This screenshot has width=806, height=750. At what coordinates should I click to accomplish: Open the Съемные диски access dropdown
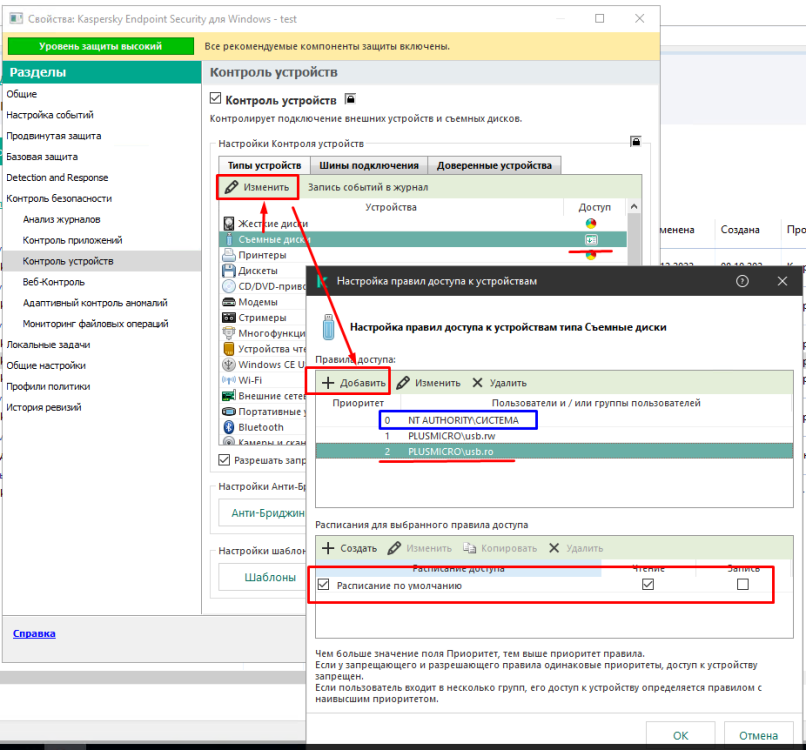pyautogui.click(x=591, y=240)
